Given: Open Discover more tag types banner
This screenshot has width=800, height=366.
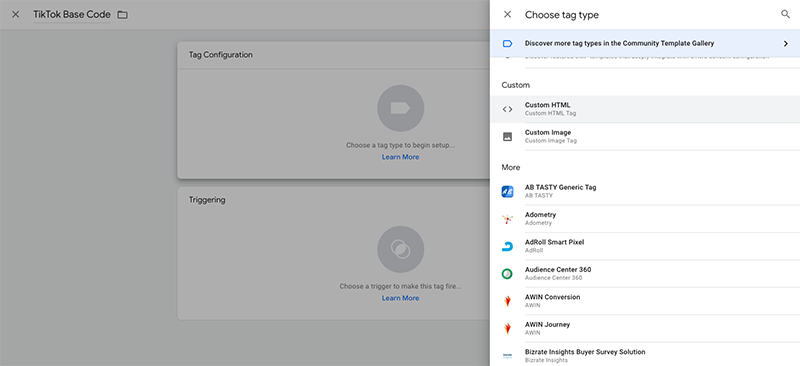Looking at the screenshot, I should (645, 43).
